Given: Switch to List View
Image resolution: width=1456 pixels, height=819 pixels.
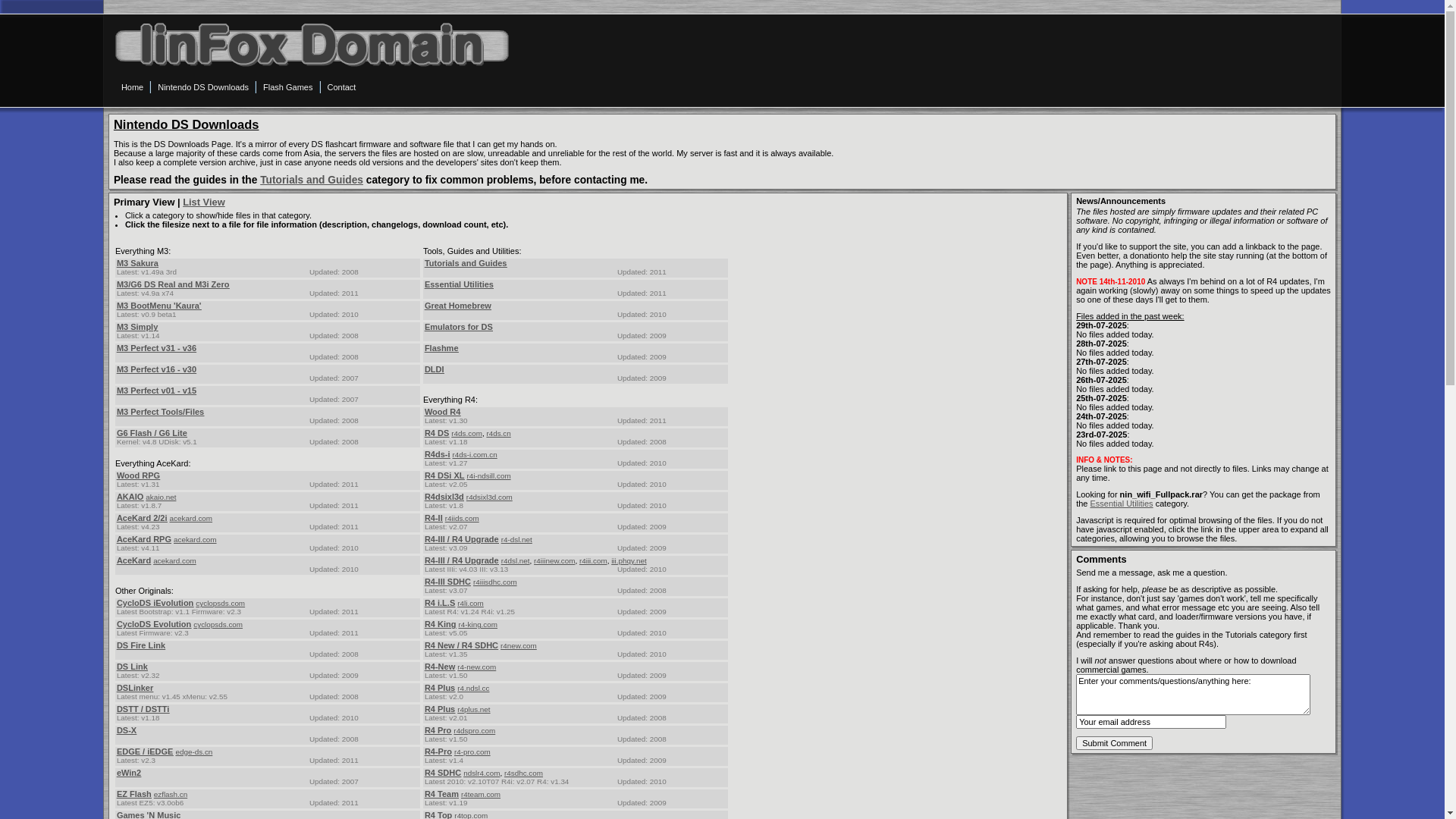Looking at the screenshot, I should click(204, 202).
